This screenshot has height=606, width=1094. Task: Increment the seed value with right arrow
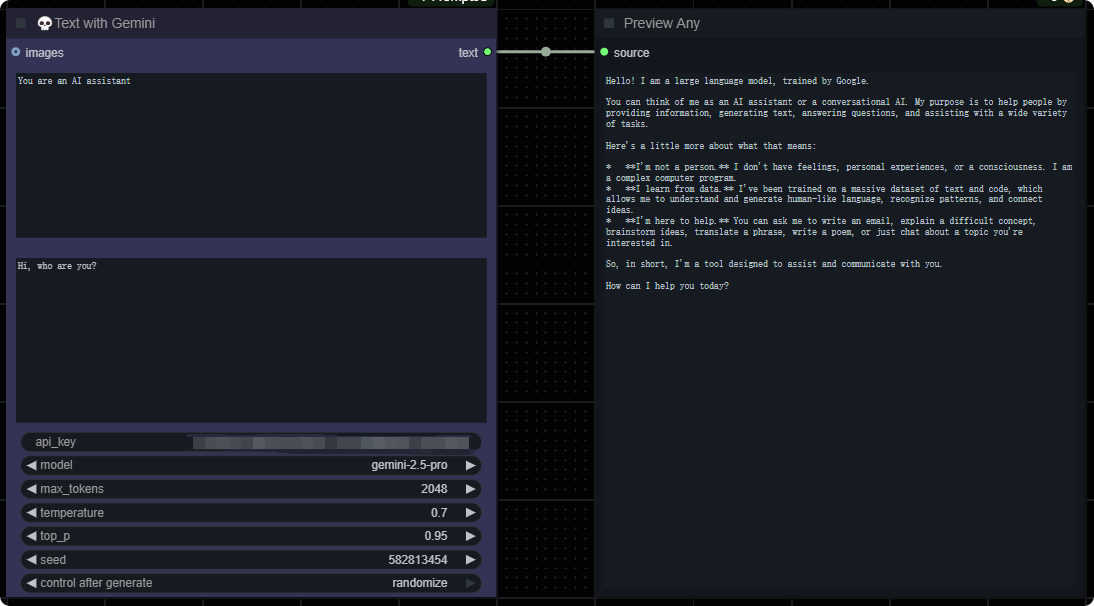[470, 560]
